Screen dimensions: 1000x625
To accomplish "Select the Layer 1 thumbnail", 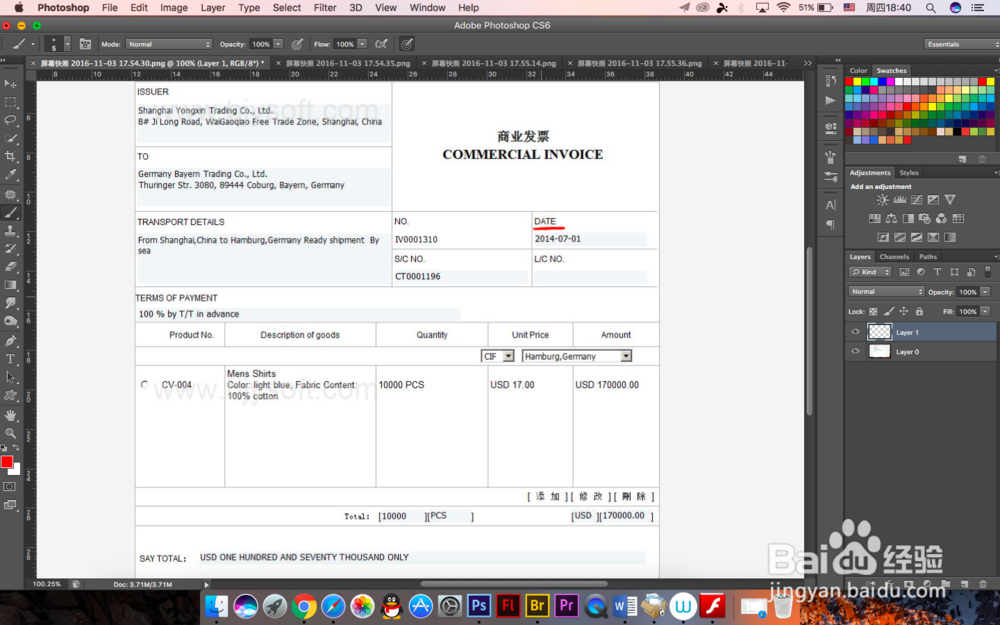I will [879, 332].
